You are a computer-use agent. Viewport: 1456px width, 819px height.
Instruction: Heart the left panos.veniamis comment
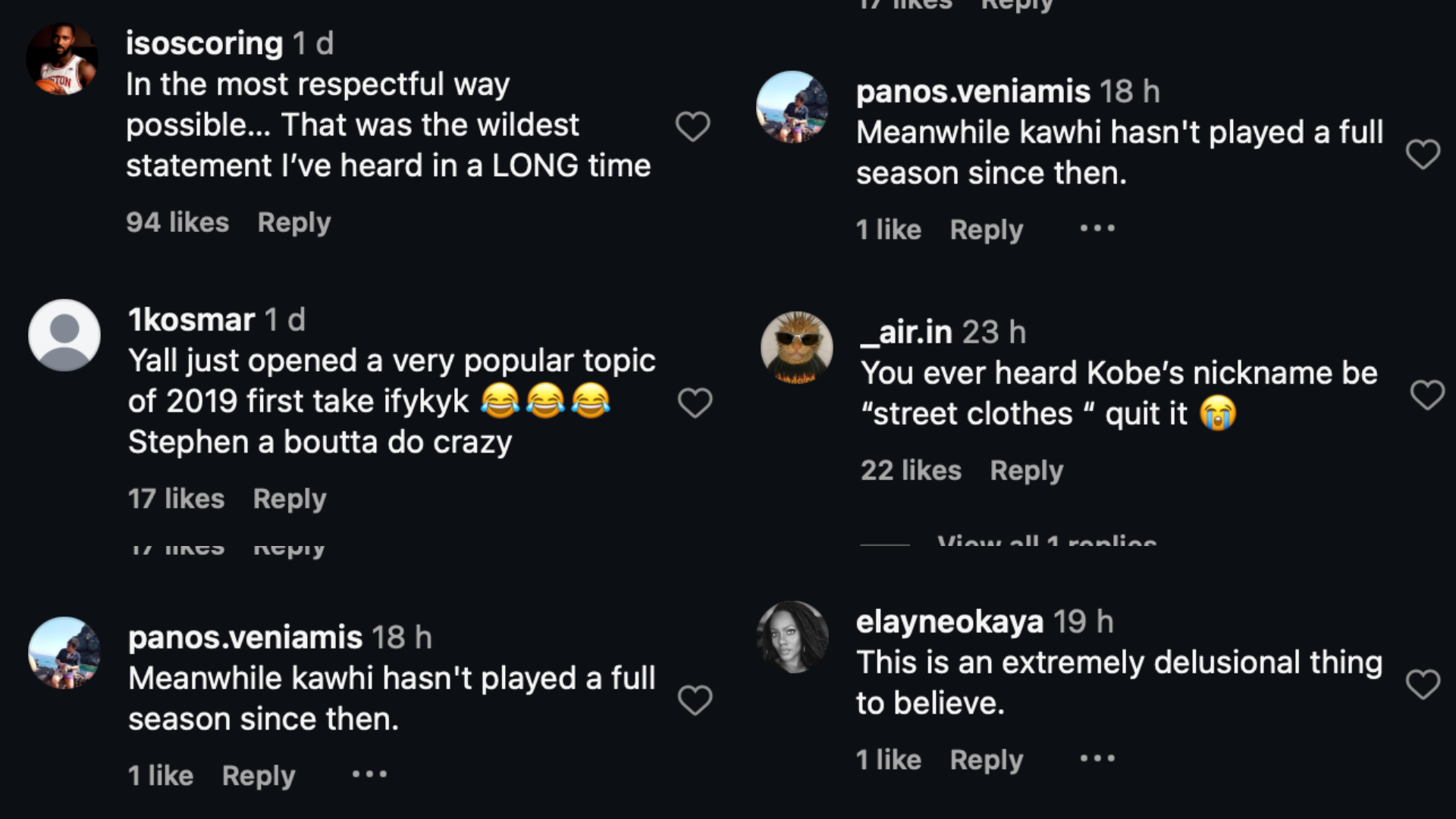coord(695,700)
